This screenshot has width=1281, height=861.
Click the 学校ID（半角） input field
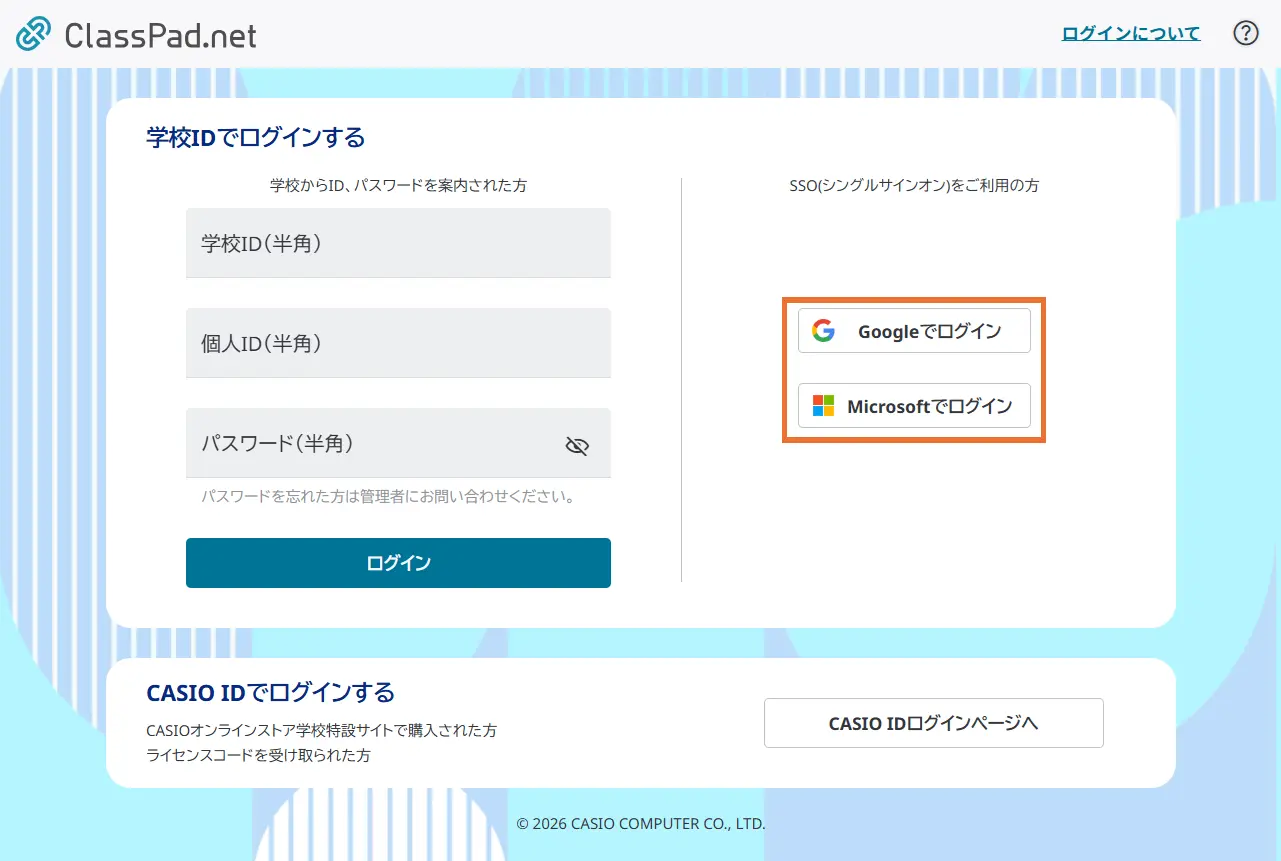[398, 243]
